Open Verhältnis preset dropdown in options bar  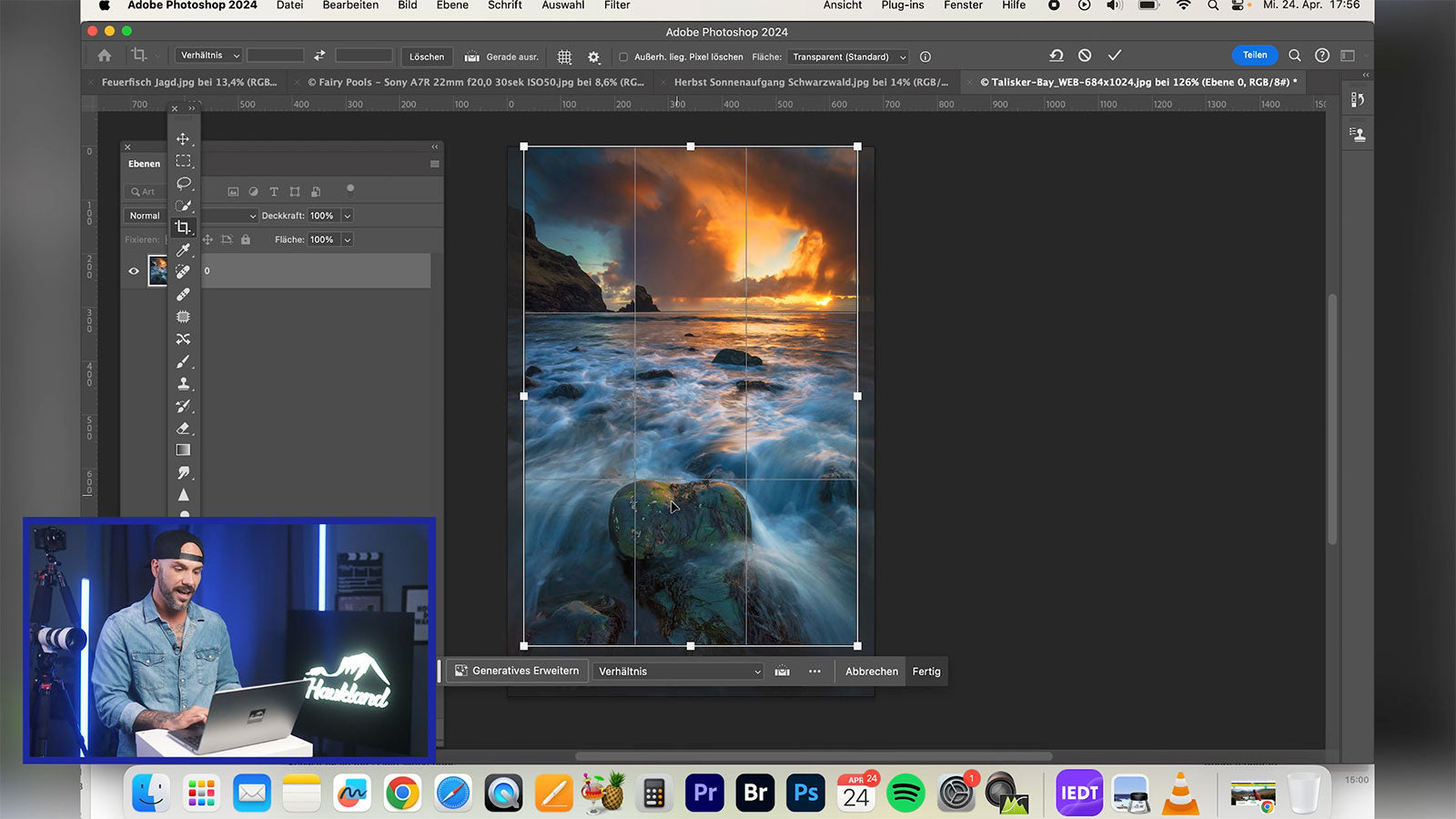coord(209,56)
